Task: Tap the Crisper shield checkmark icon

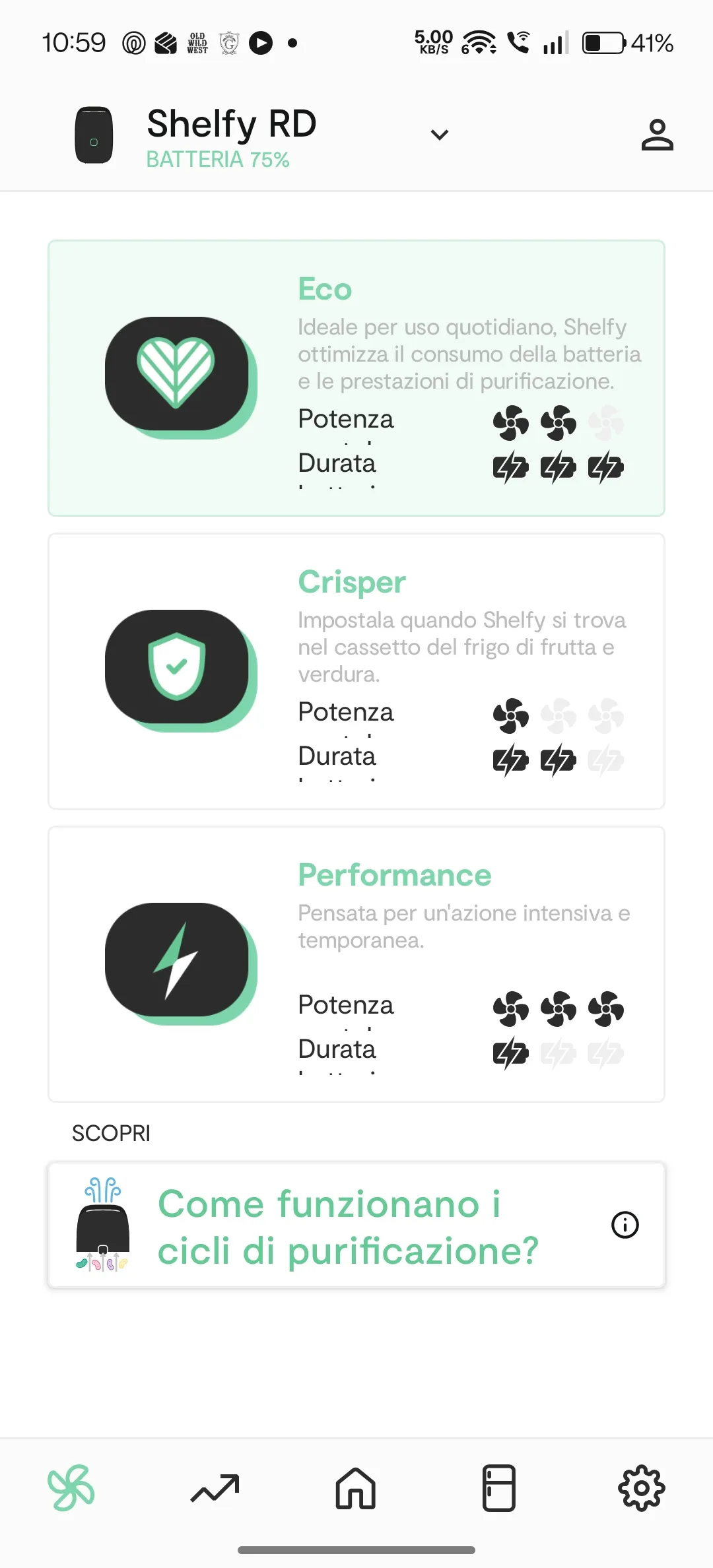Action: click(x=177, y=667)
